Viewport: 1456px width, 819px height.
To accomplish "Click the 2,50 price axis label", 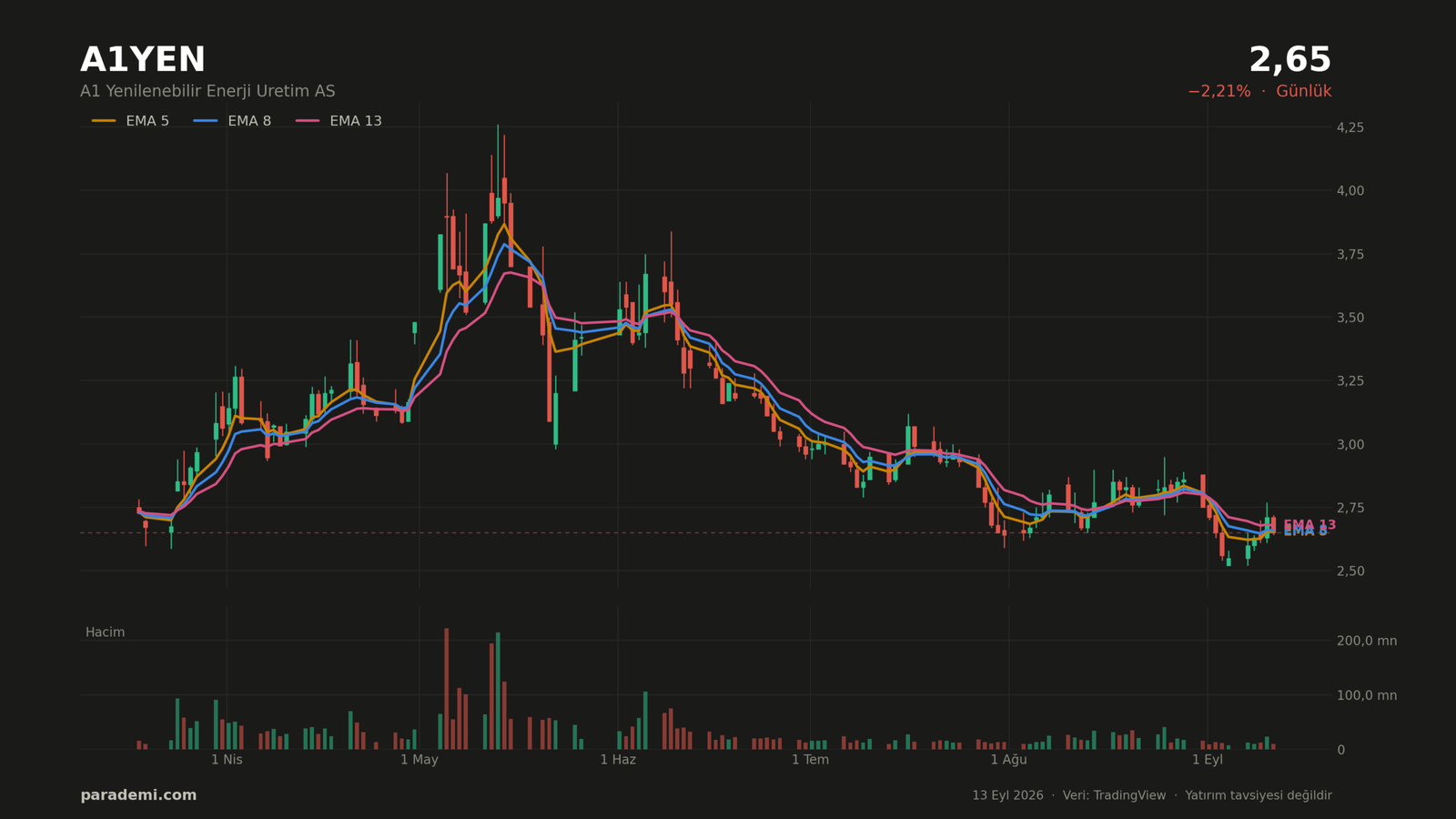I will tap(1350, 571).
